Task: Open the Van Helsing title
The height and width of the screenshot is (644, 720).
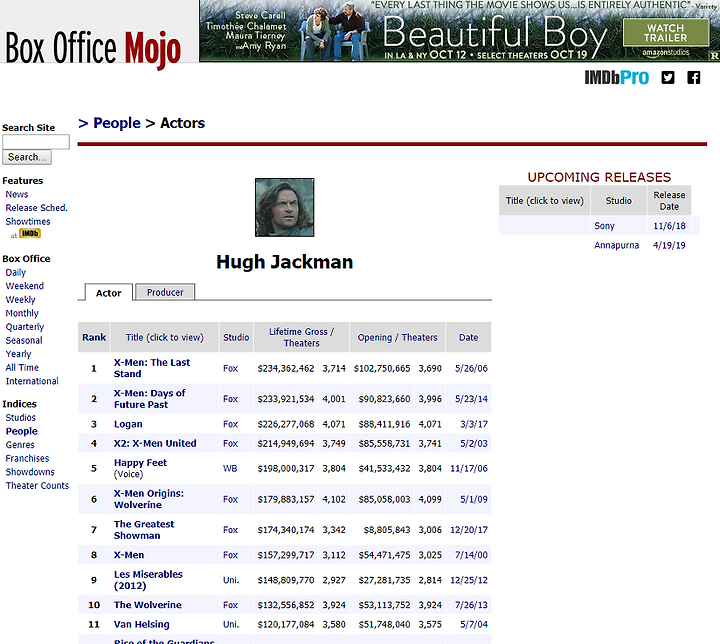Action: [141, 624]
